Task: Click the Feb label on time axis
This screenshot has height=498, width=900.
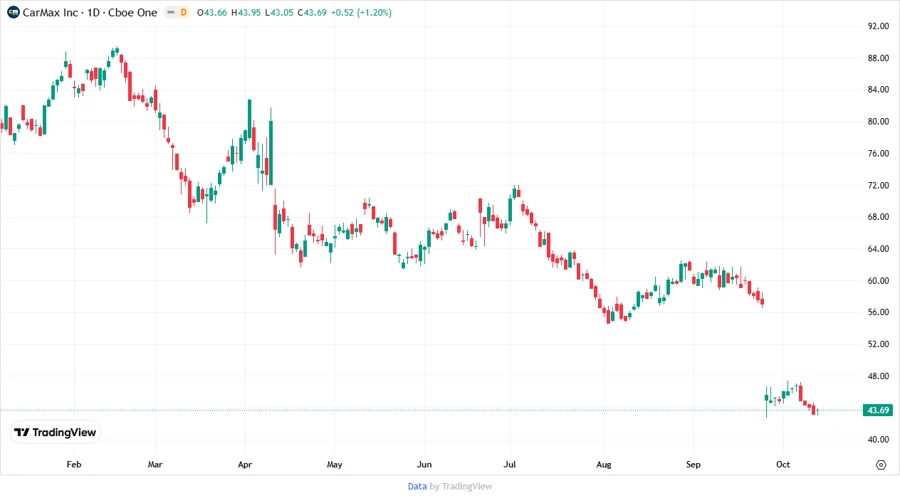Action: [73, 465]
